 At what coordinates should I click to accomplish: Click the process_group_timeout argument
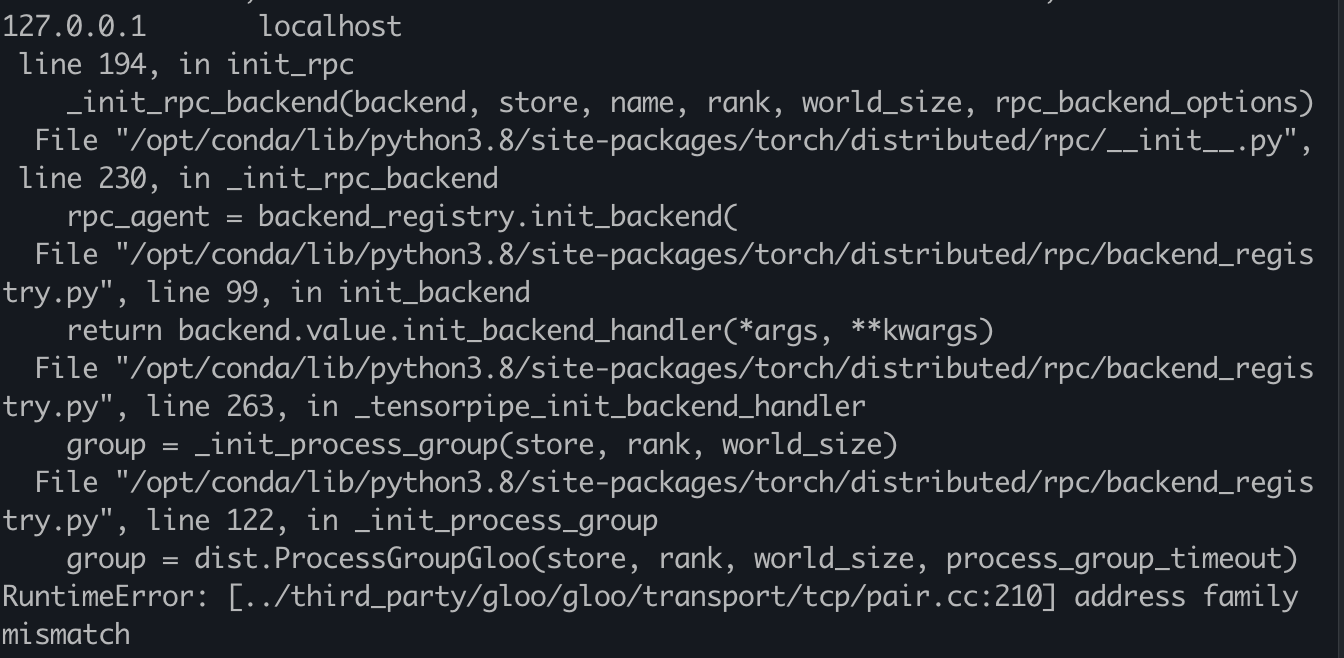(x=1113, y=559)
